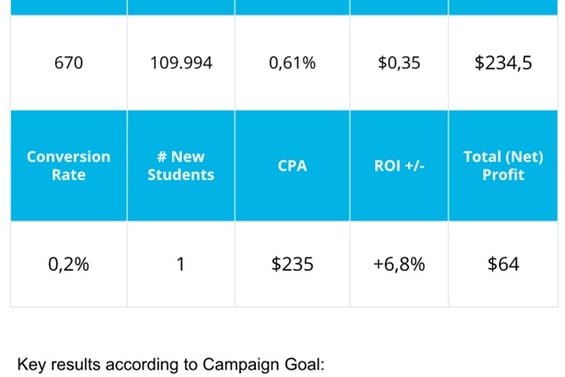Click the Conversion Rate header cell
Image resolution: width=565 pixels, height=377 pixels.
pyautogui.click(x=68, y=165)
